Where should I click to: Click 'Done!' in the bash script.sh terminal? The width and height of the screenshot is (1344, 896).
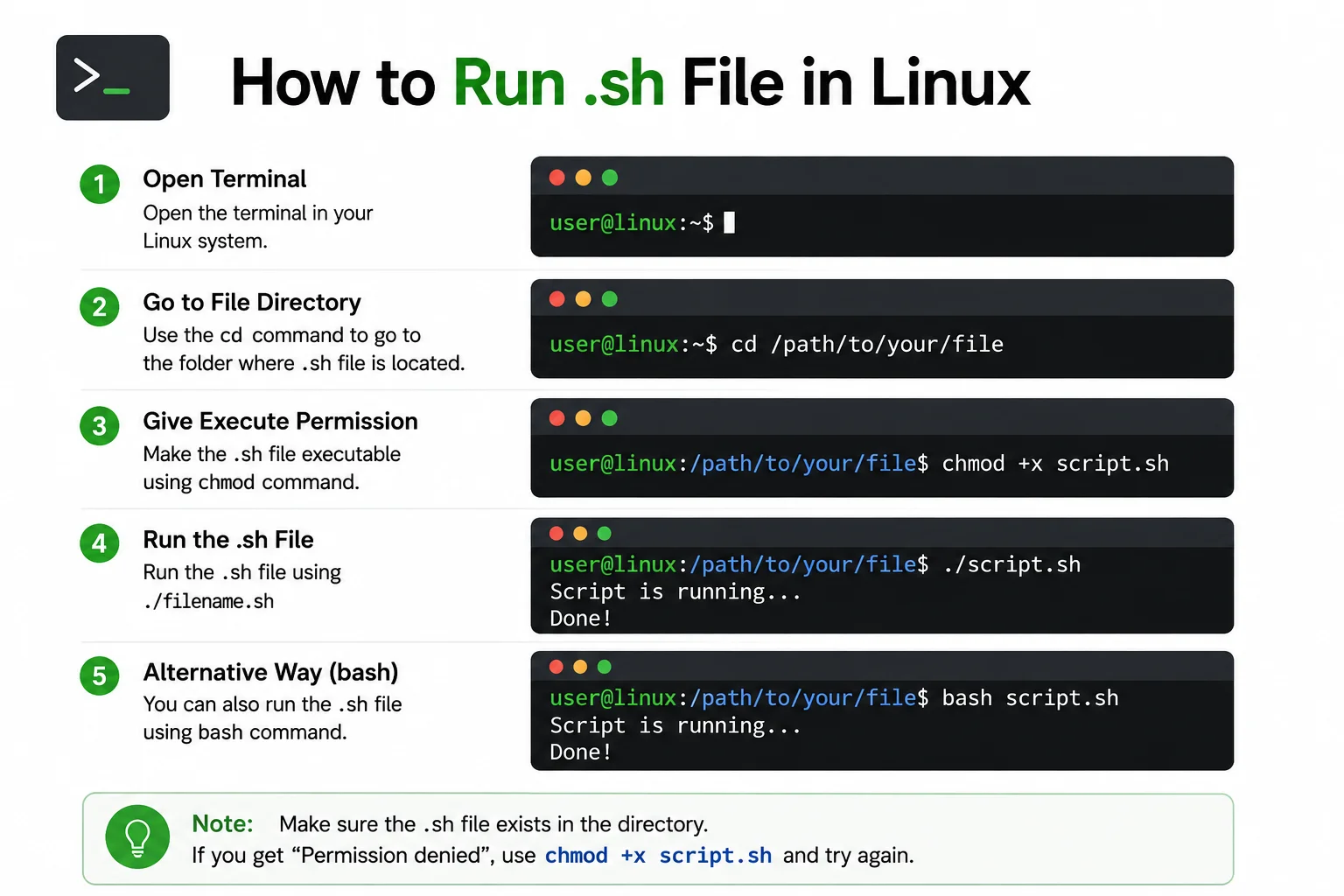pyautogui.click(x=580, y=752)
